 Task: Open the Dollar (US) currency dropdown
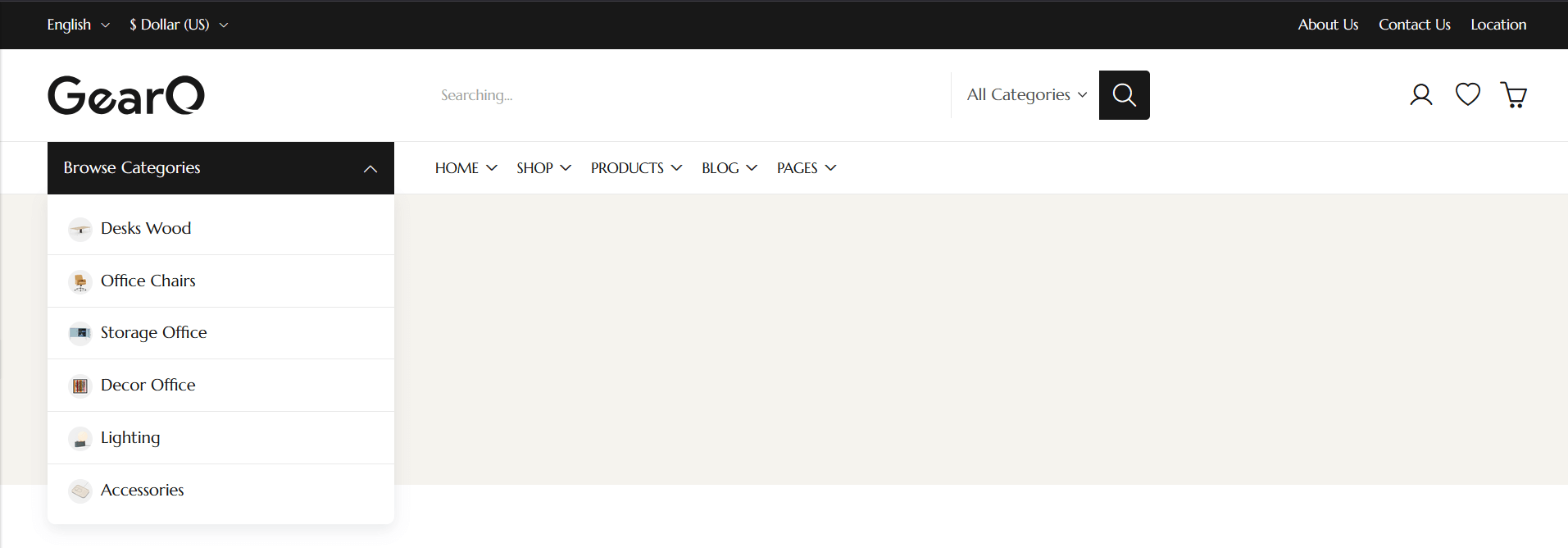[x=178, y=25]
